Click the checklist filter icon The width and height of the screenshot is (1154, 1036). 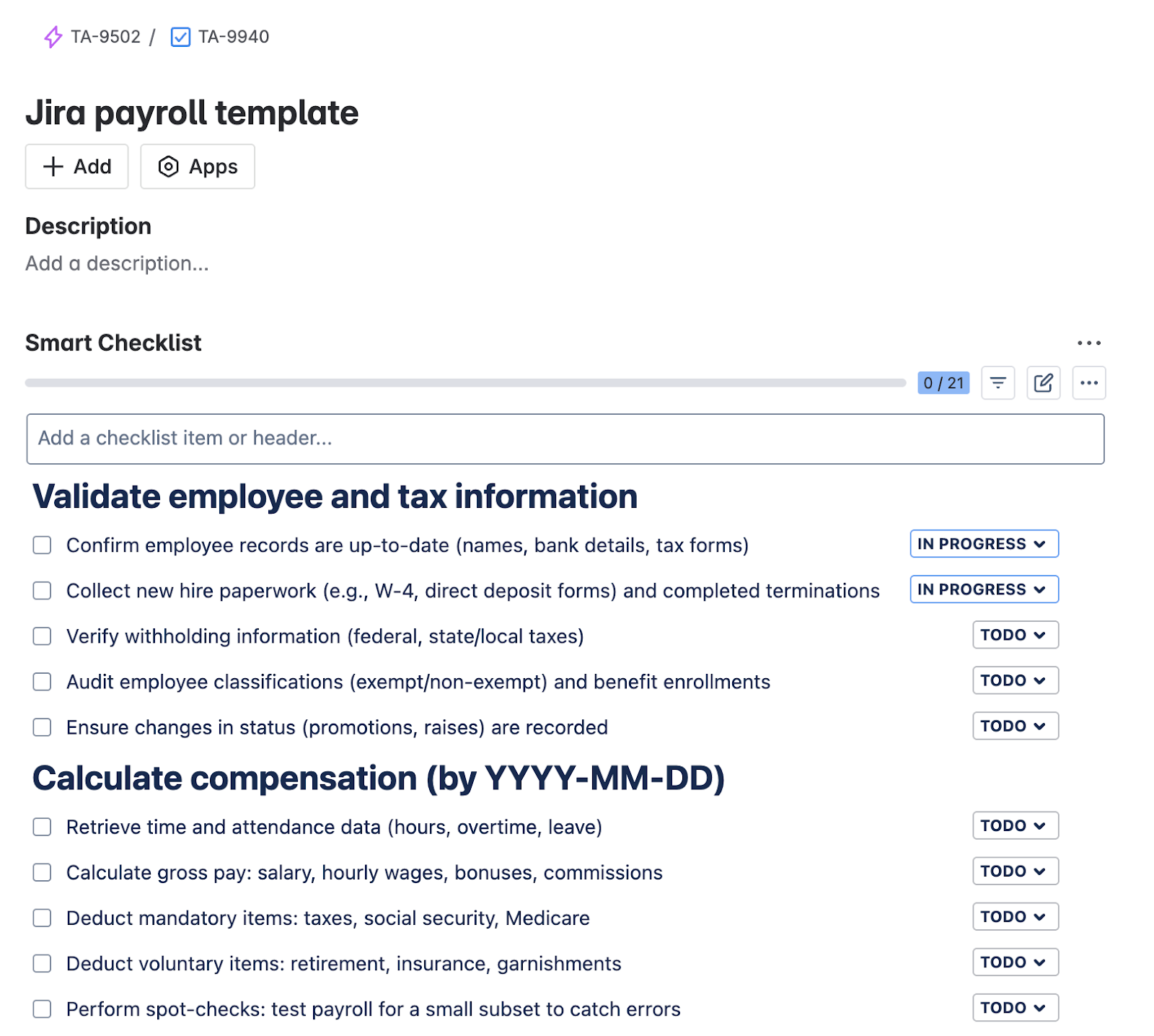pos(998,383)
